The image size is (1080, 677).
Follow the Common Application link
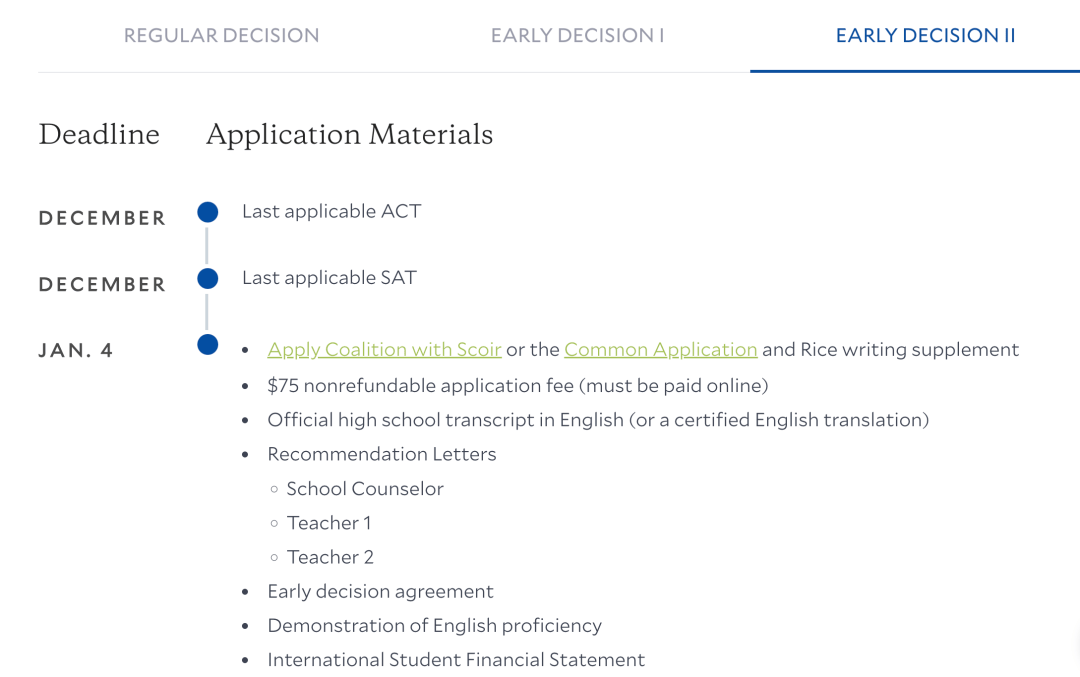tap(660, 350)
